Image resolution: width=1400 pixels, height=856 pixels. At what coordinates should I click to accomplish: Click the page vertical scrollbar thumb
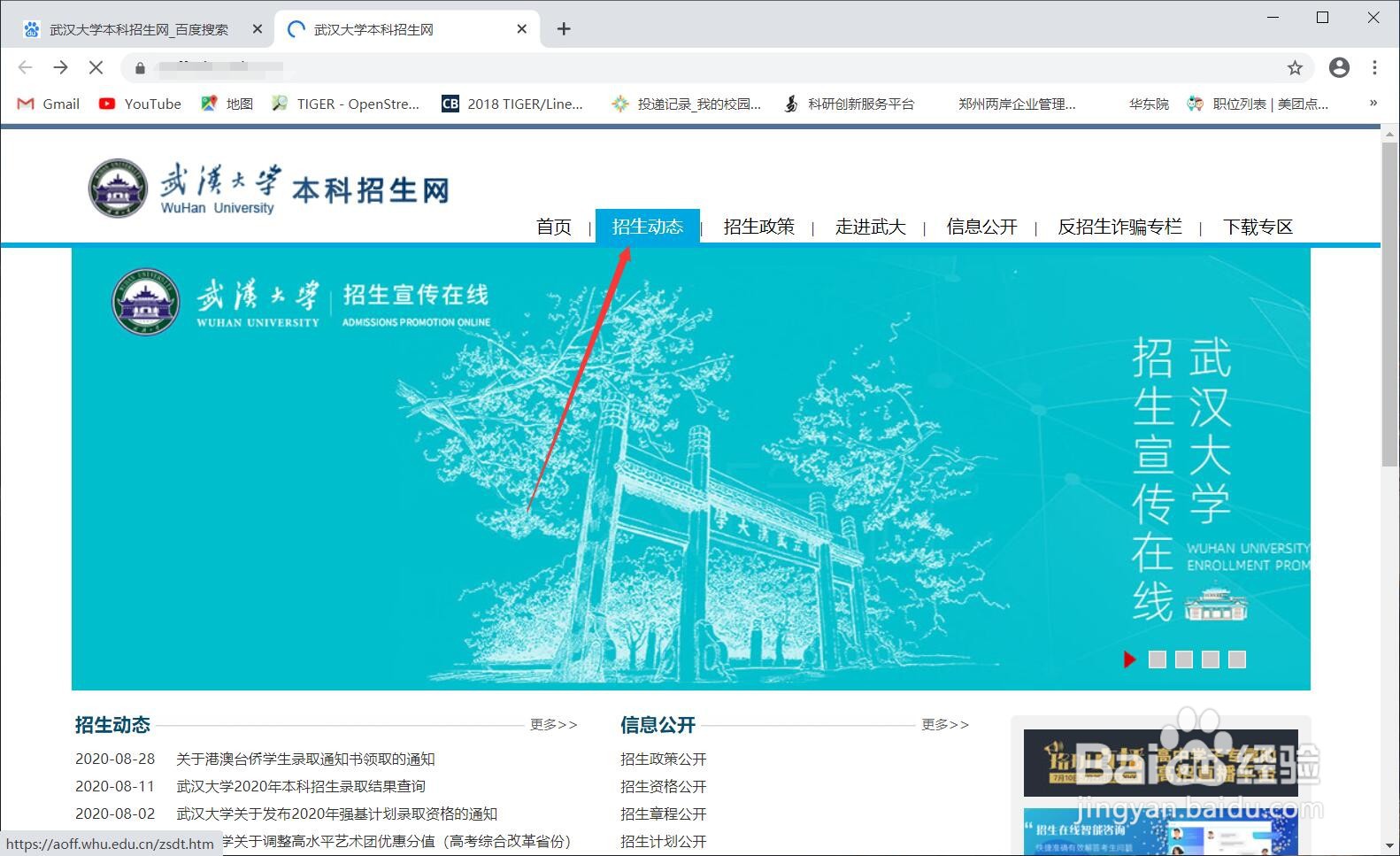(x=1390, y=305)
